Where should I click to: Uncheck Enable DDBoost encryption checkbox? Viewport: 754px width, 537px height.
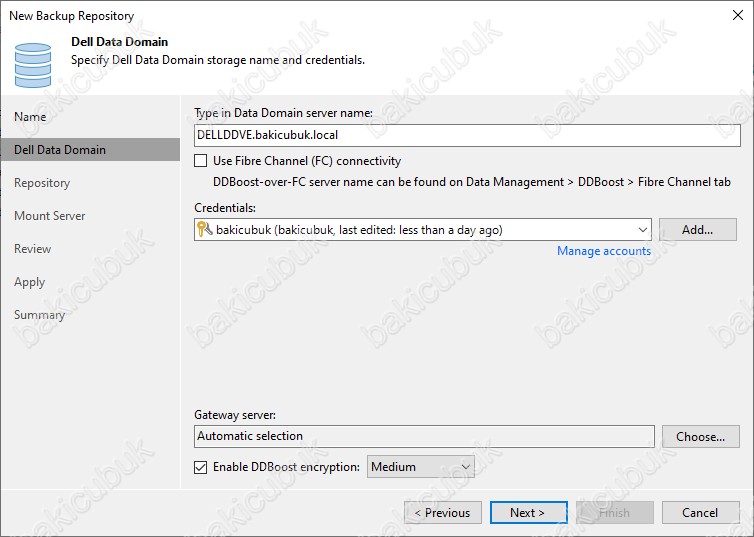coord(201,467)
